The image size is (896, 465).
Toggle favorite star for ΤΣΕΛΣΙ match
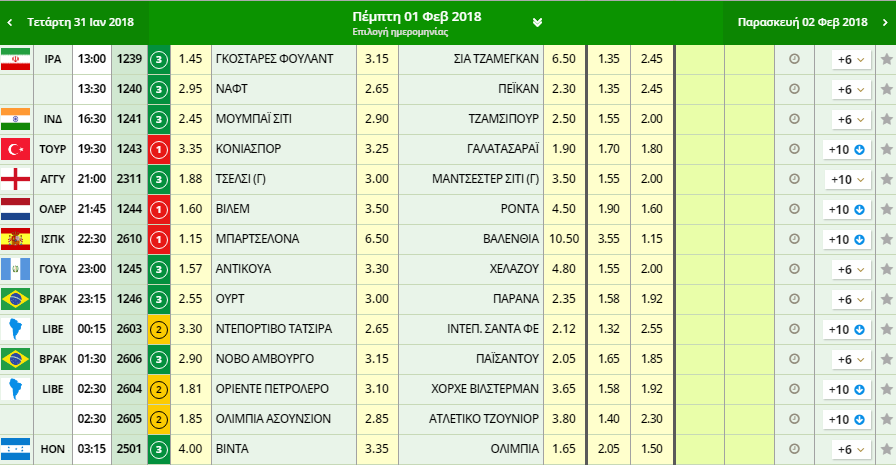886,180
